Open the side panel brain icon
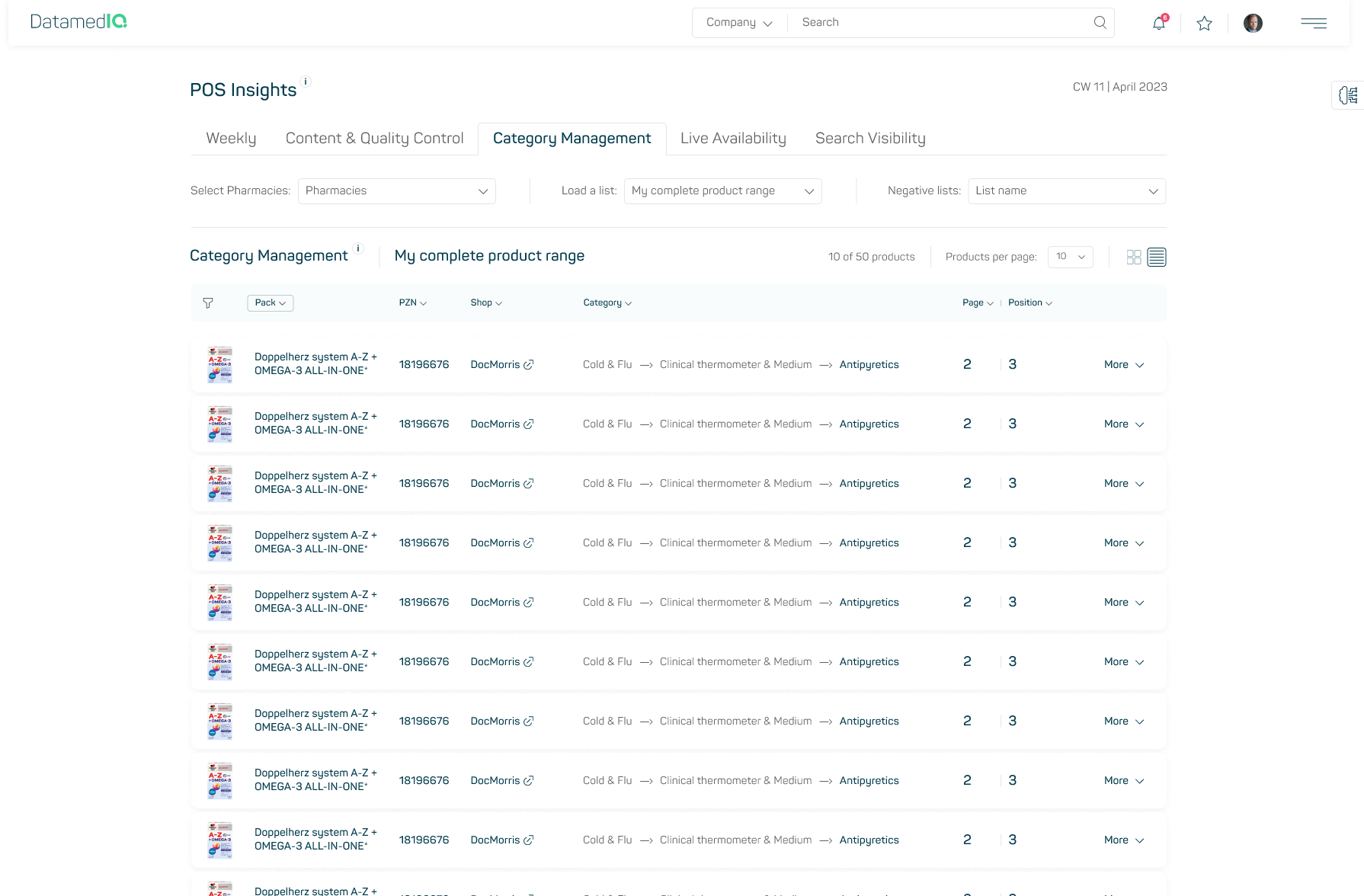This screenshot has width=1364, height=896. 1349,95
